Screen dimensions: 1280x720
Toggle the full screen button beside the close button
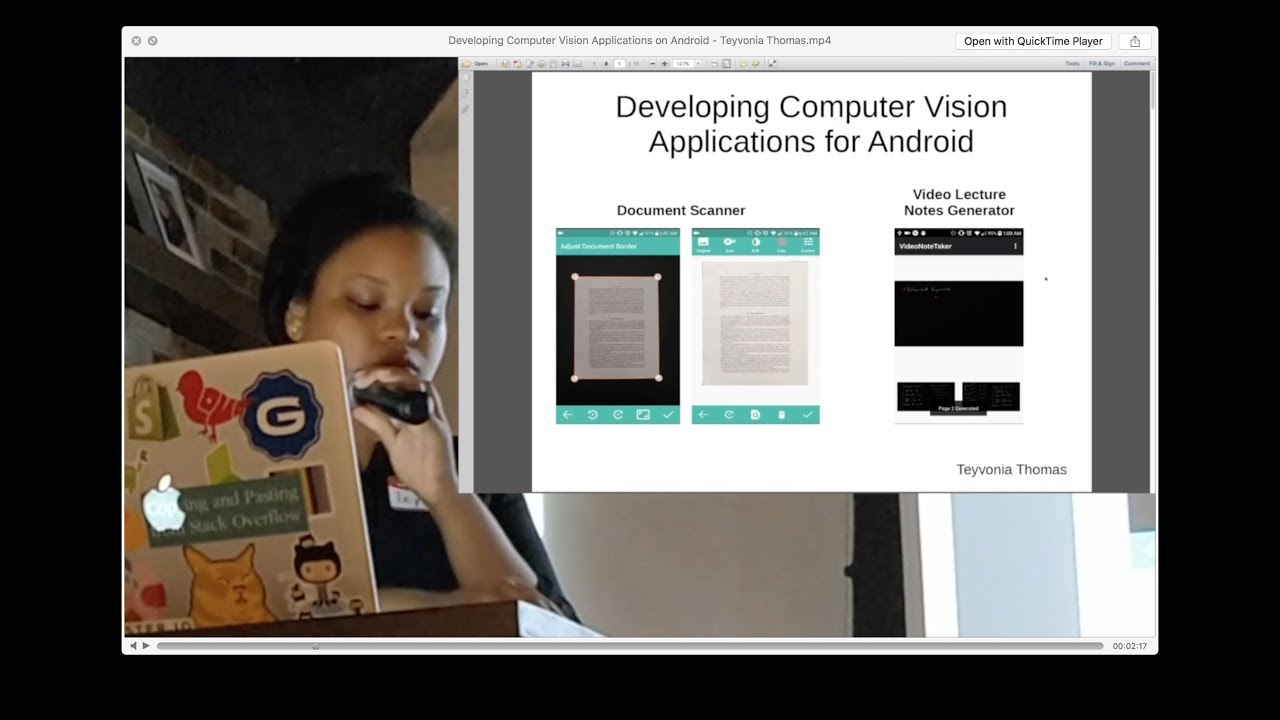153,41
